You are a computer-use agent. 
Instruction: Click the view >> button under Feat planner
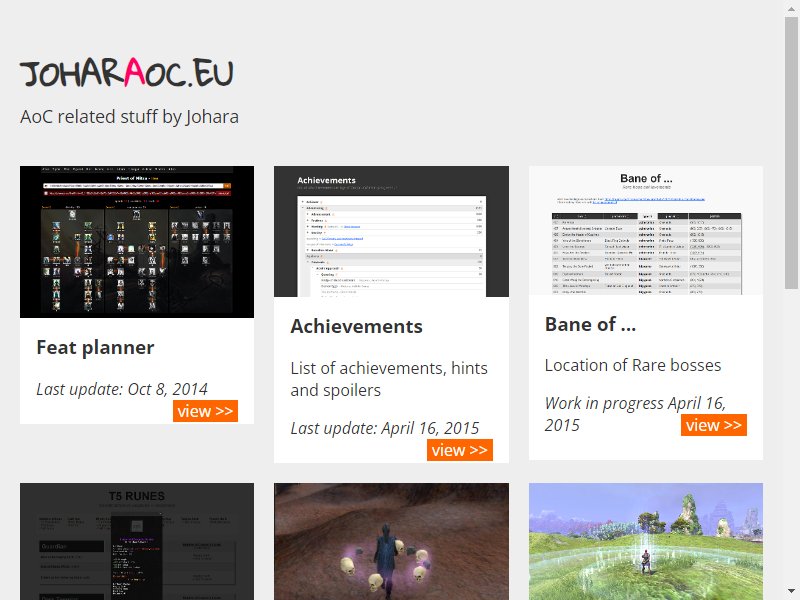(x=205, y=411)
